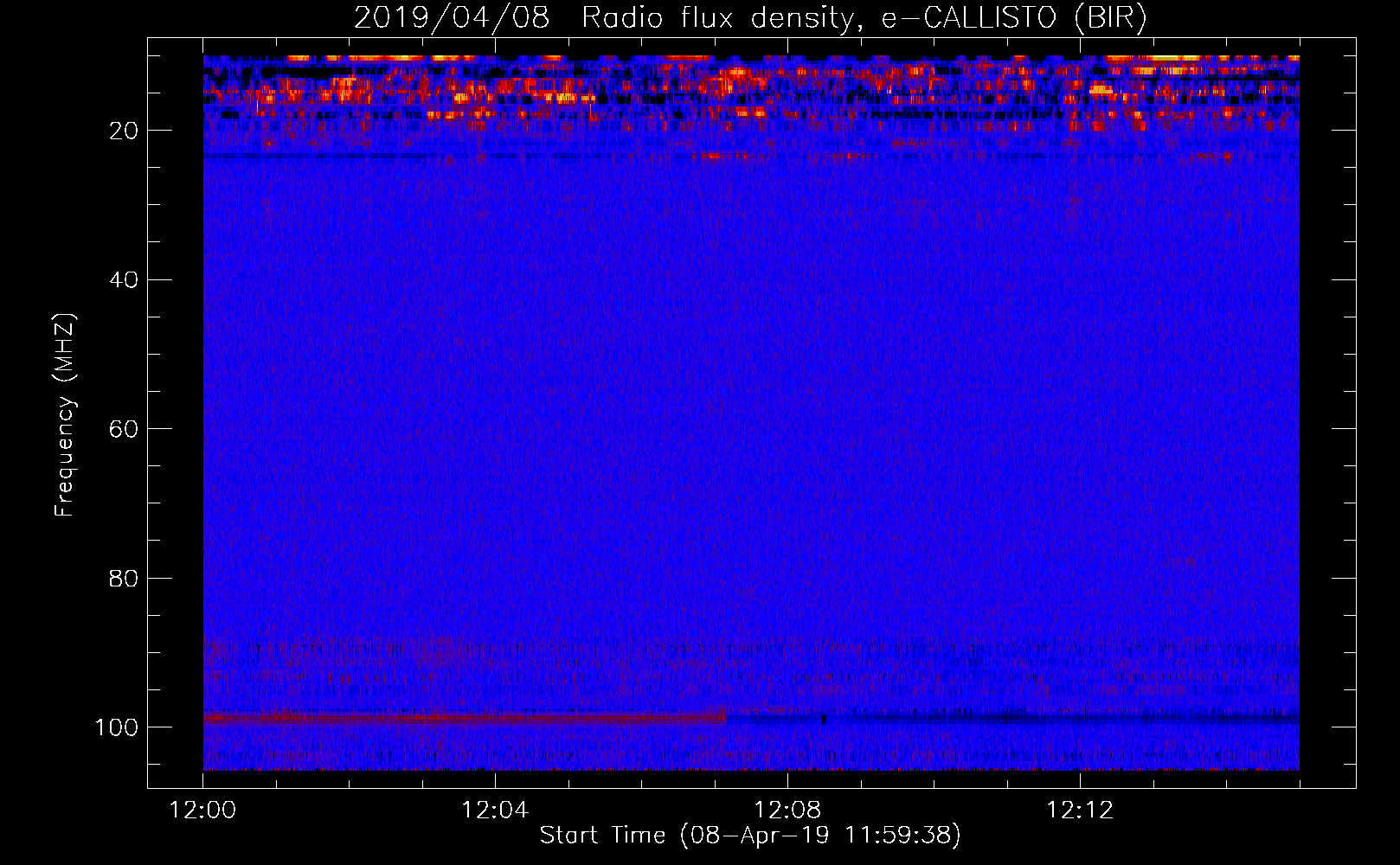
Task: Click the 12:04 time tick label
Action: point(495,810)
